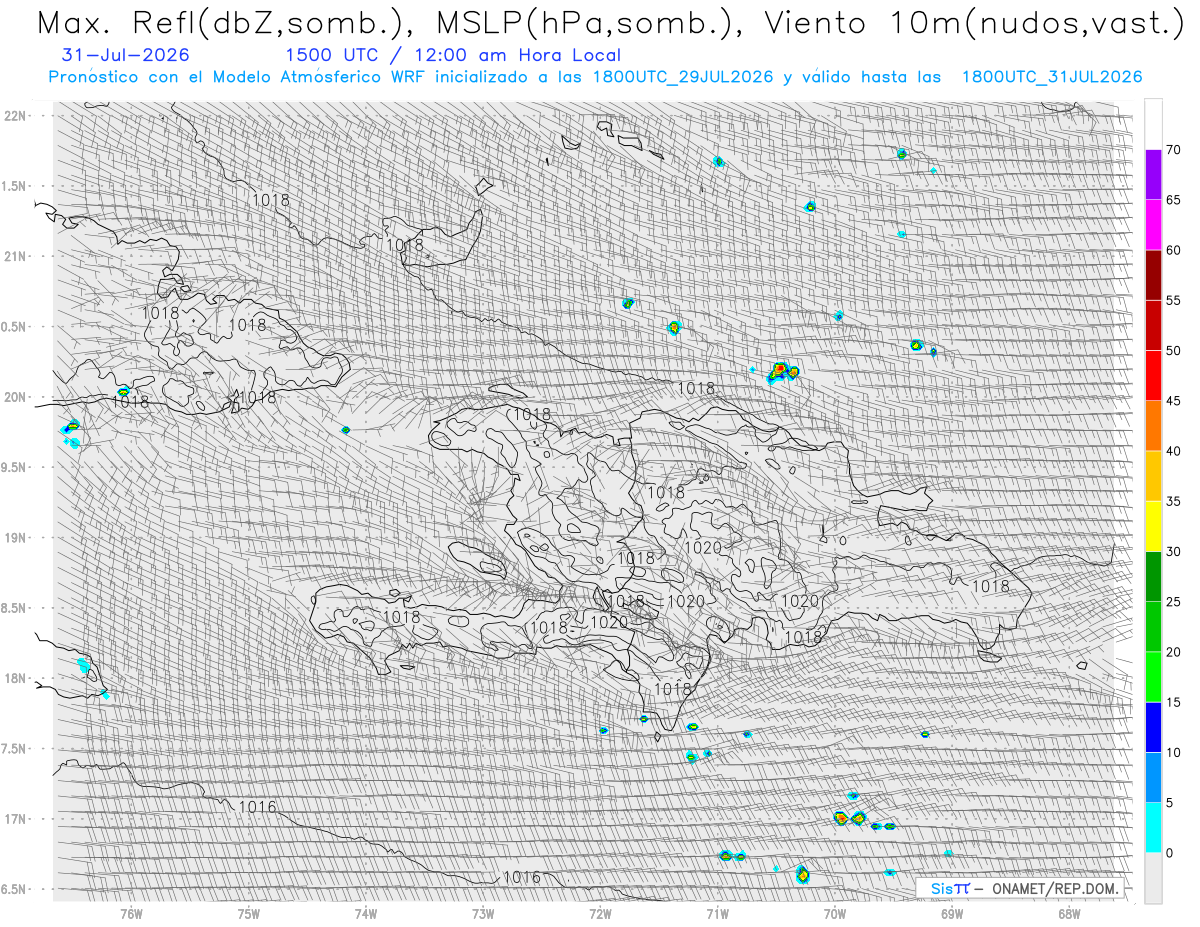Click the '8.5N' latitude axis label
Image resolution: width=1200 pixels, height=927 pixels.
point(15,608)
